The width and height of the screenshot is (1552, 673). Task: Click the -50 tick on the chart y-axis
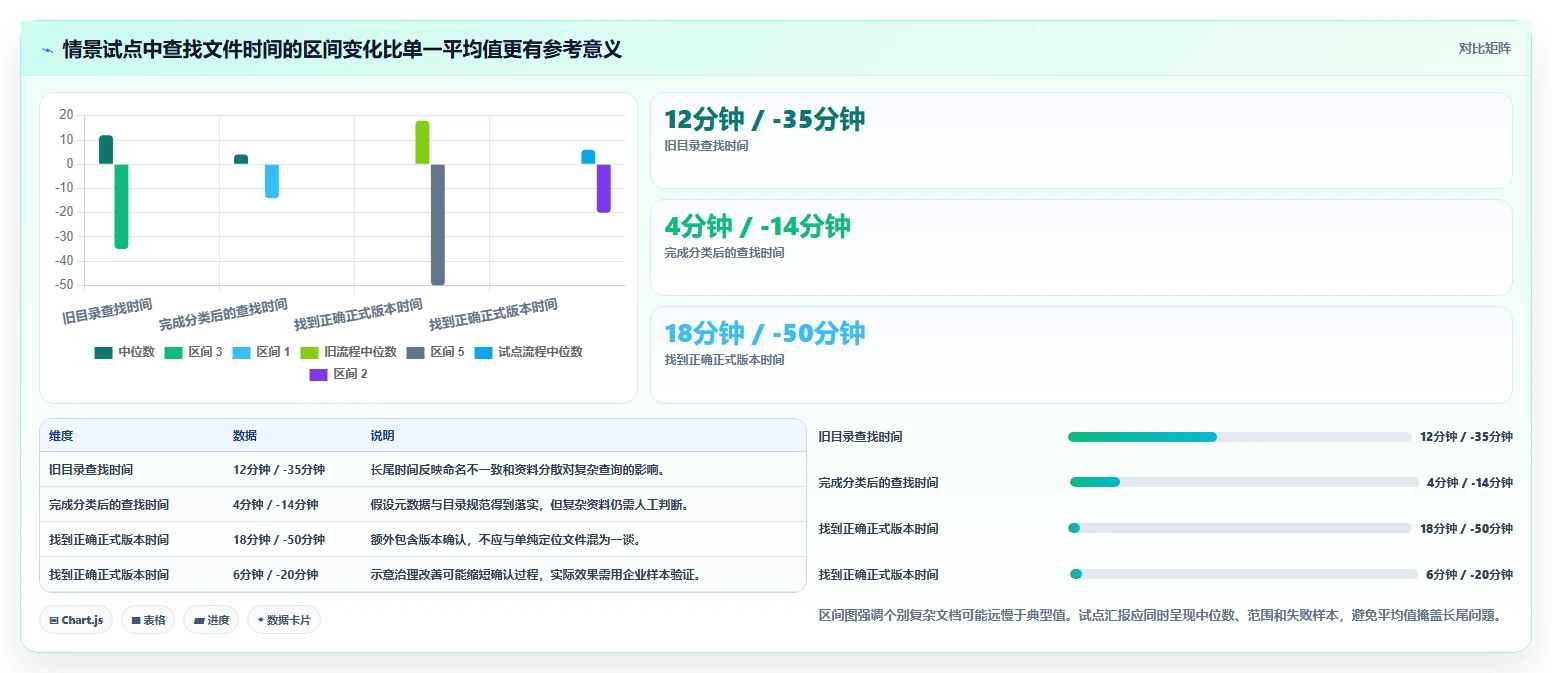(x=64, y=285)
